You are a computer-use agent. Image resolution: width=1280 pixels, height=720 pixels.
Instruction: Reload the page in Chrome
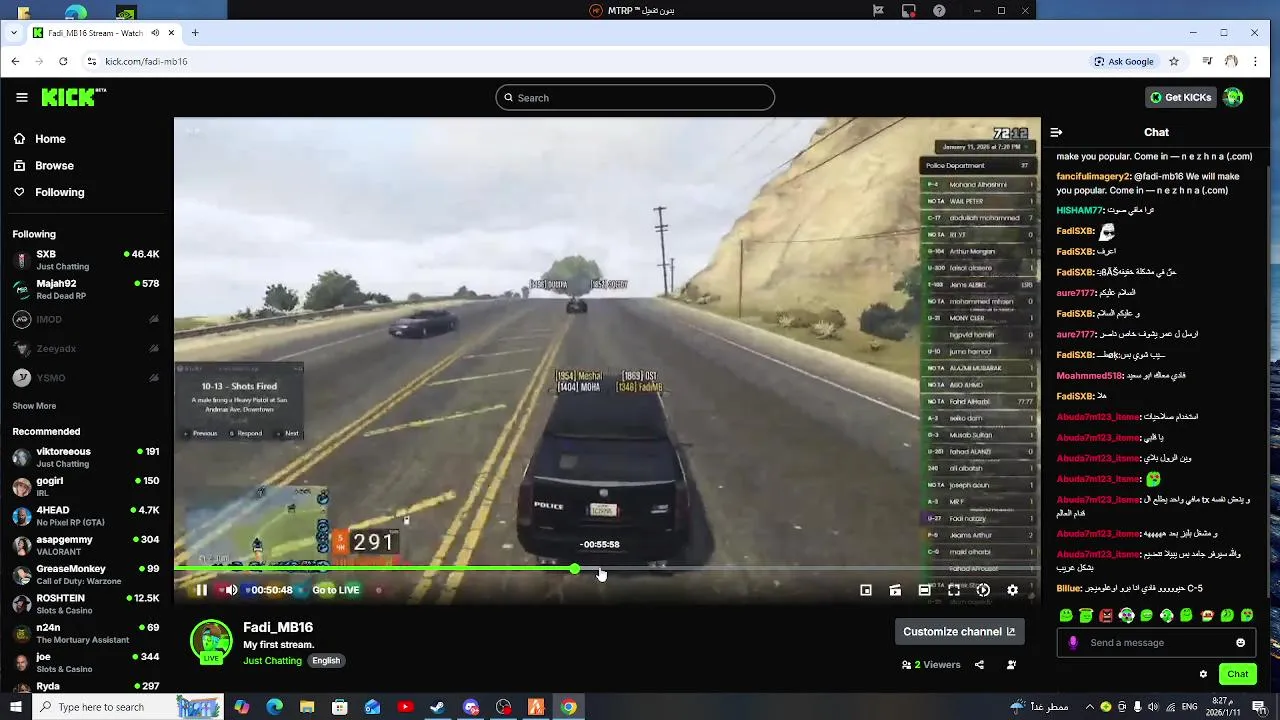pos(63,61)
